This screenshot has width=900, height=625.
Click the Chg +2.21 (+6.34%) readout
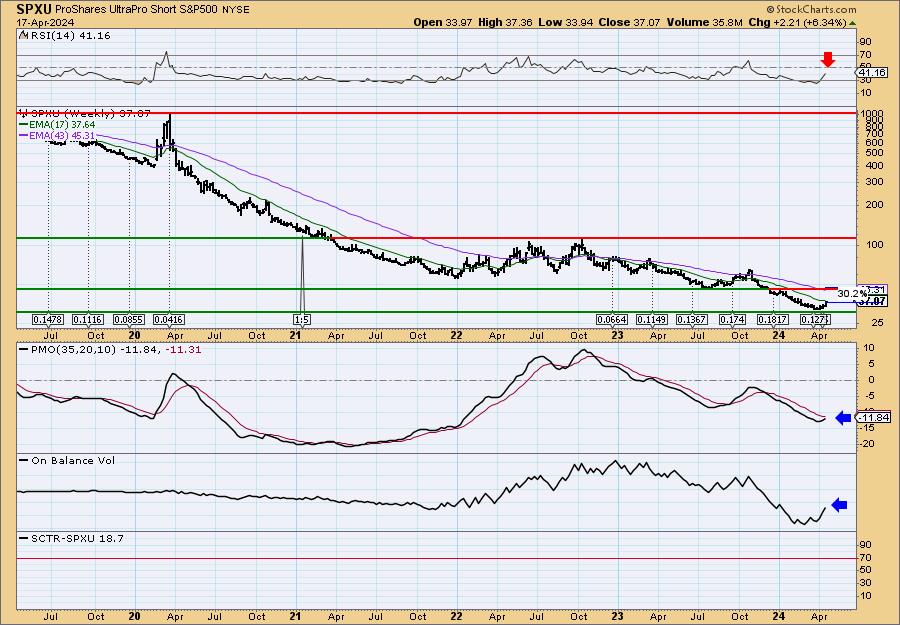[x=795, y=22]
